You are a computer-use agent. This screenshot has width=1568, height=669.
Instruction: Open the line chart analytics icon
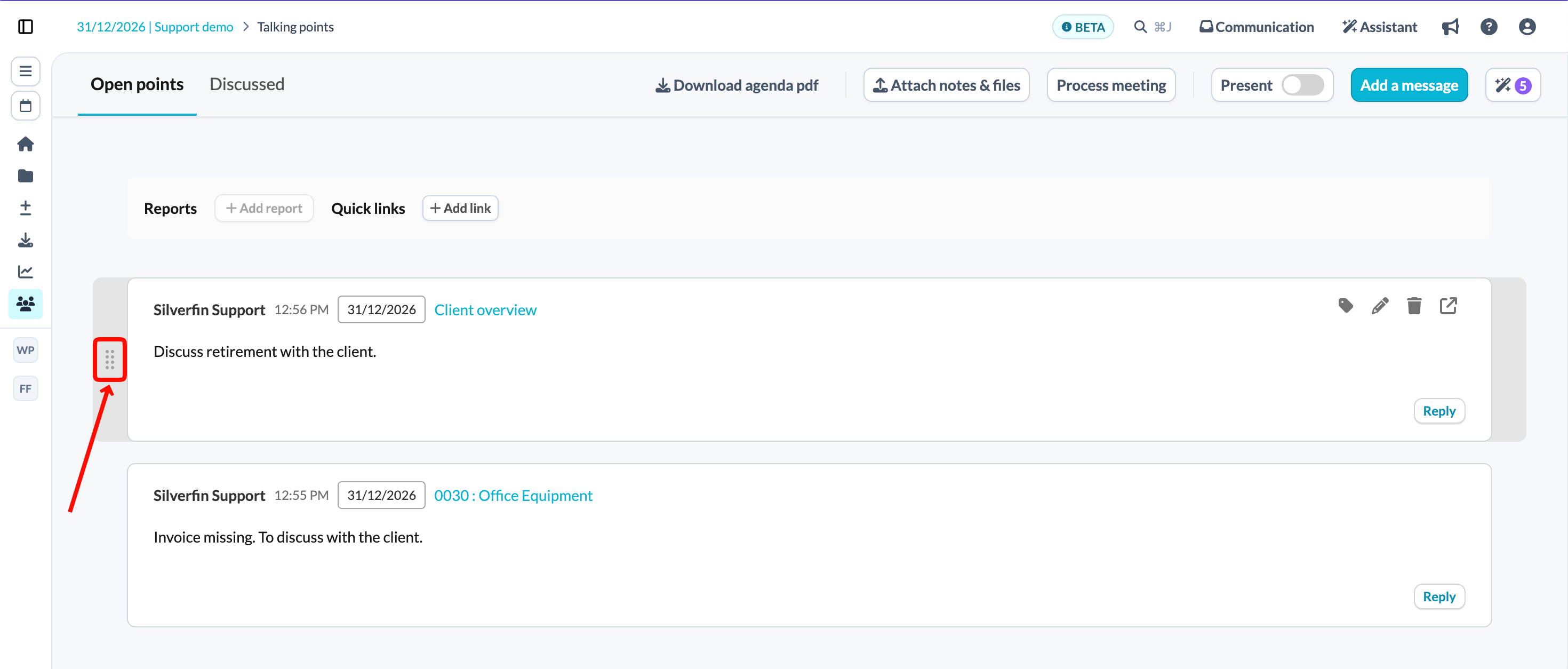tap(26, 272)
